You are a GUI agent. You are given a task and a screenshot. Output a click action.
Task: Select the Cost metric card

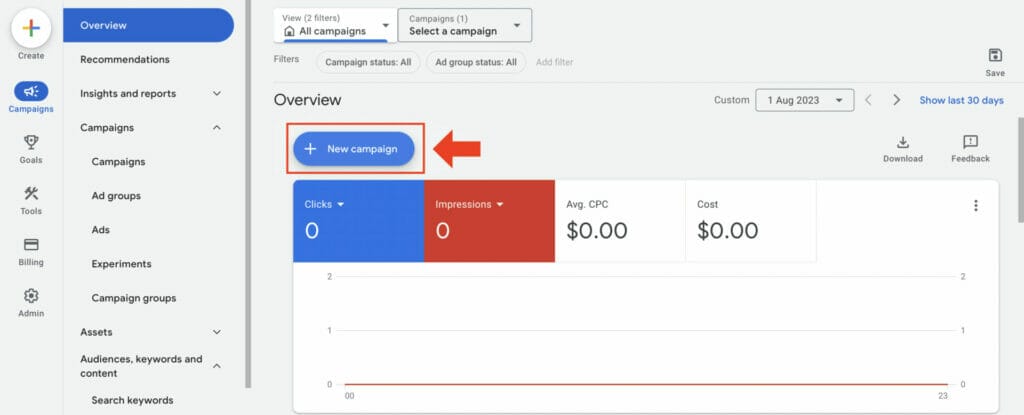751,221
